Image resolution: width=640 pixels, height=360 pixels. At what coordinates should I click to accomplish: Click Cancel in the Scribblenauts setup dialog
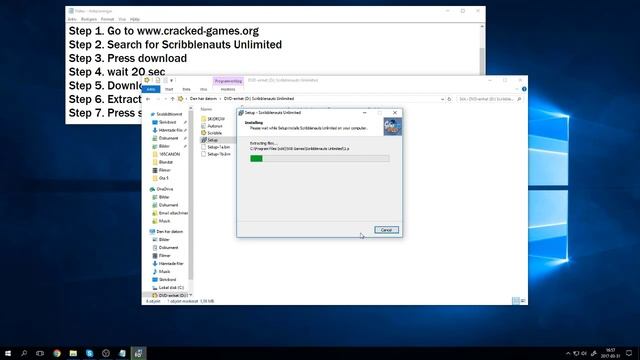pyautogui.click(x=386, y=230)
